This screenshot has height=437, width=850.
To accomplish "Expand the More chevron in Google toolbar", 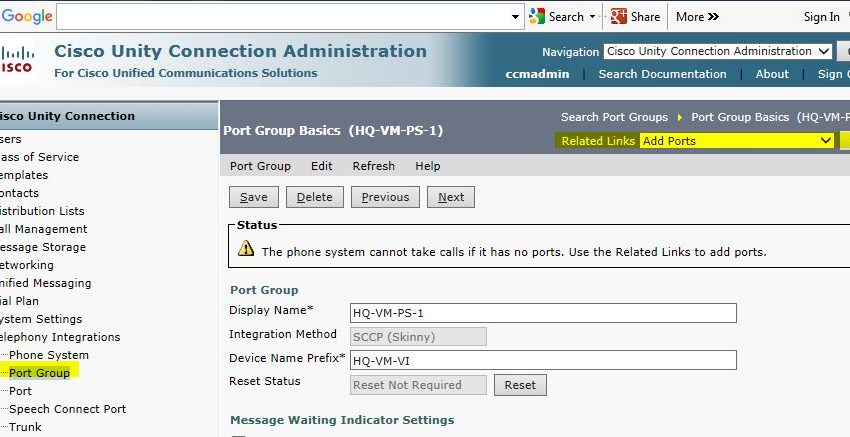I will 713,16.
